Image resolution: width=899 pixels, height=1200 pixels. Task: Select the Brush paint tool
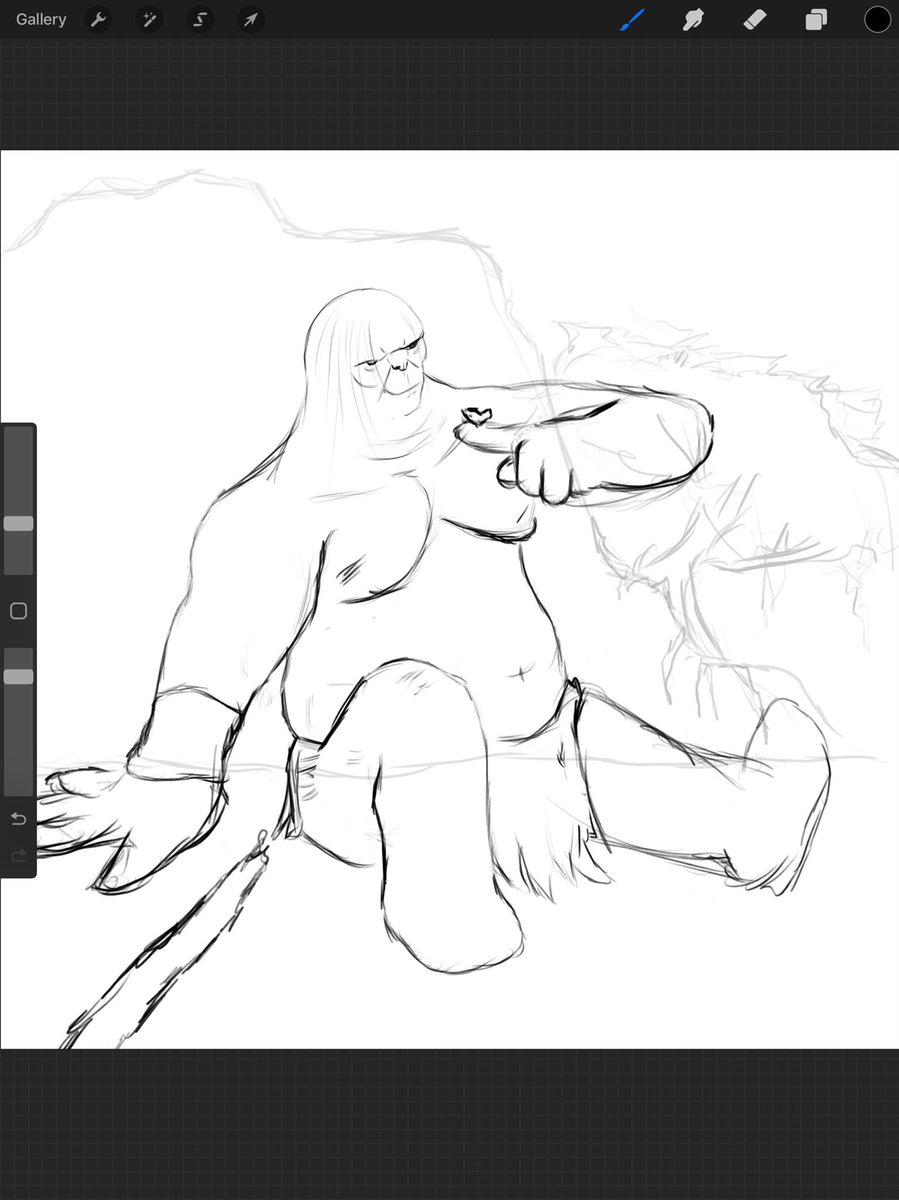pyautogui.click(x=632, y=19)
